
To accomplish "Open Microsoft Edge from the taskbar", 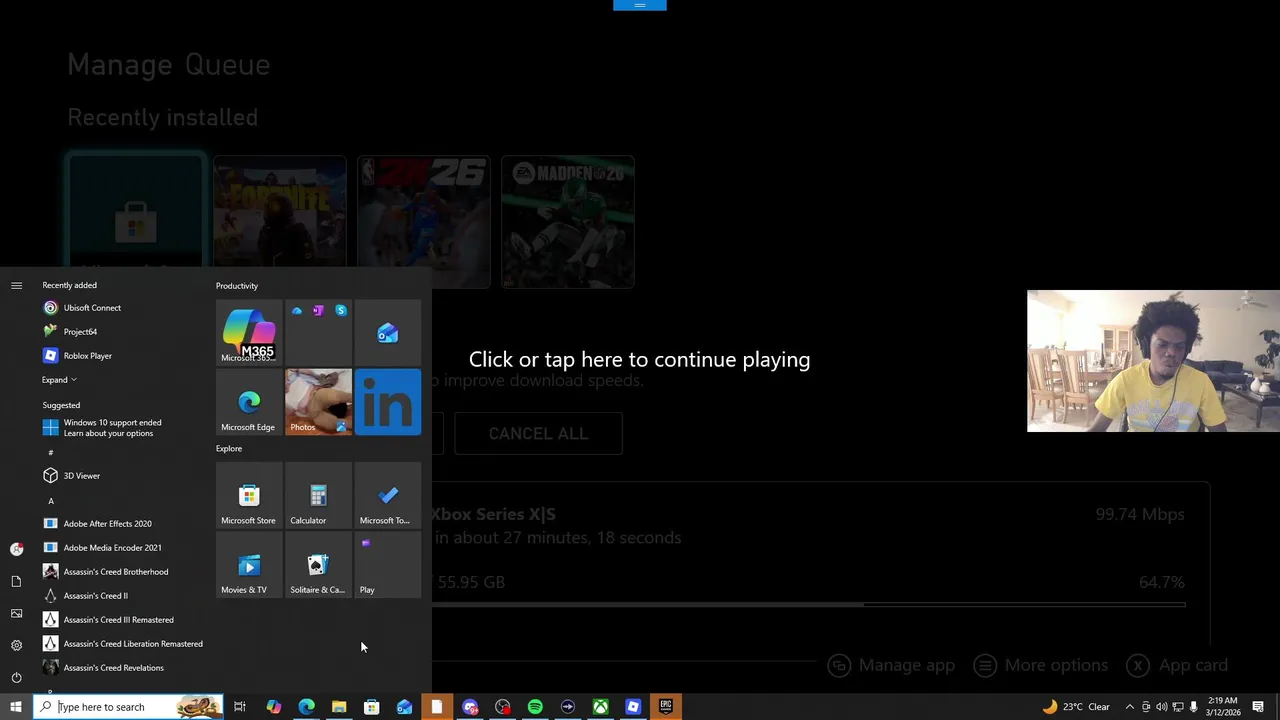I will (x=306, y=707).
